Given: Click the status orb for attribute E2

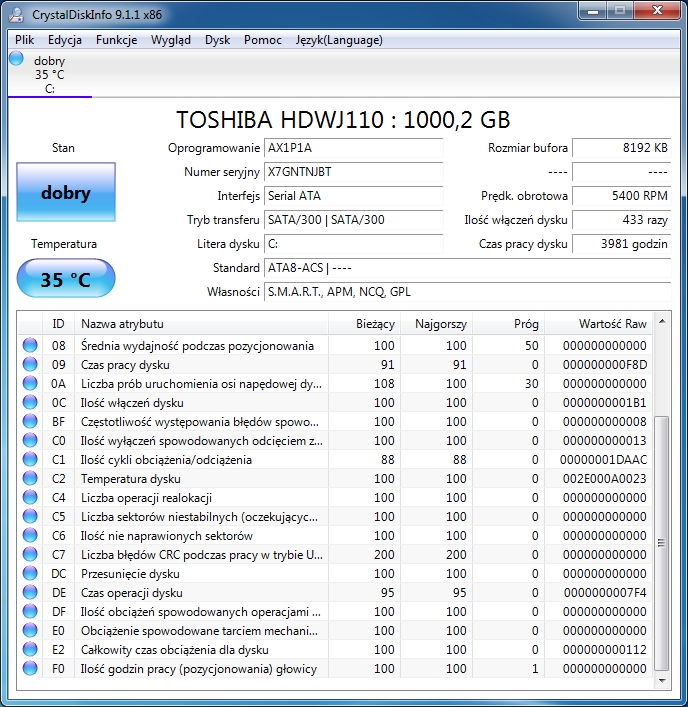Looking at the screenshot, I should (30, 649).
